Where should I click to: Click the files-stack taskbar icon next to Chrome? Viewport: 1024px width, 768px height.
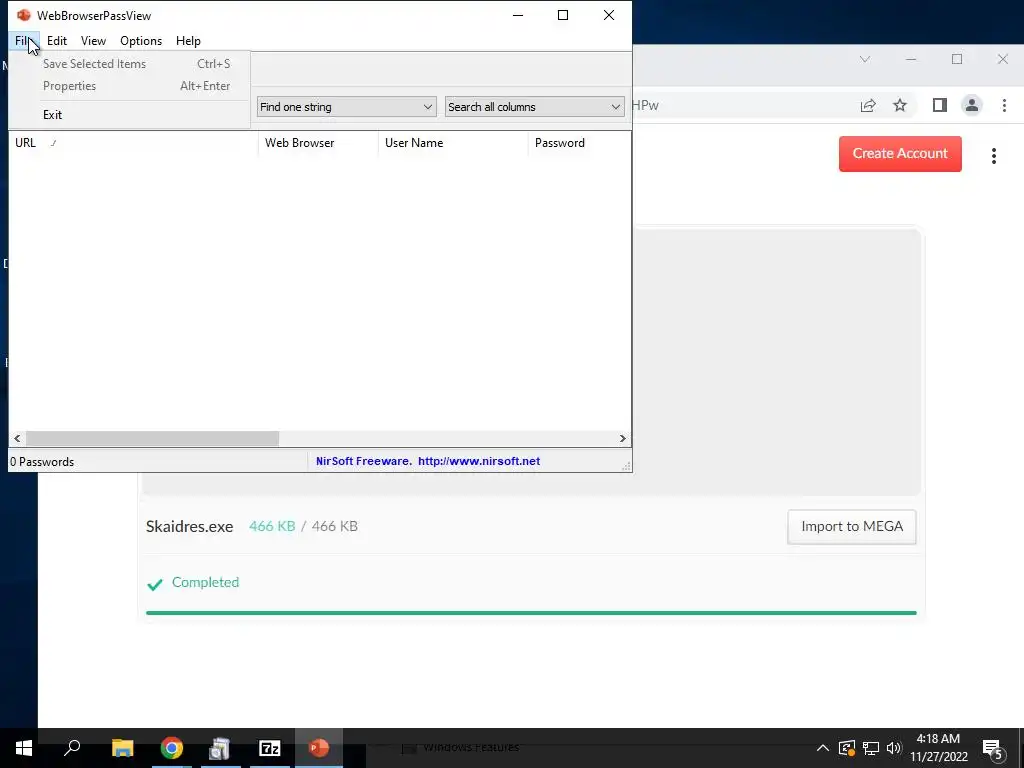(220, 748)
